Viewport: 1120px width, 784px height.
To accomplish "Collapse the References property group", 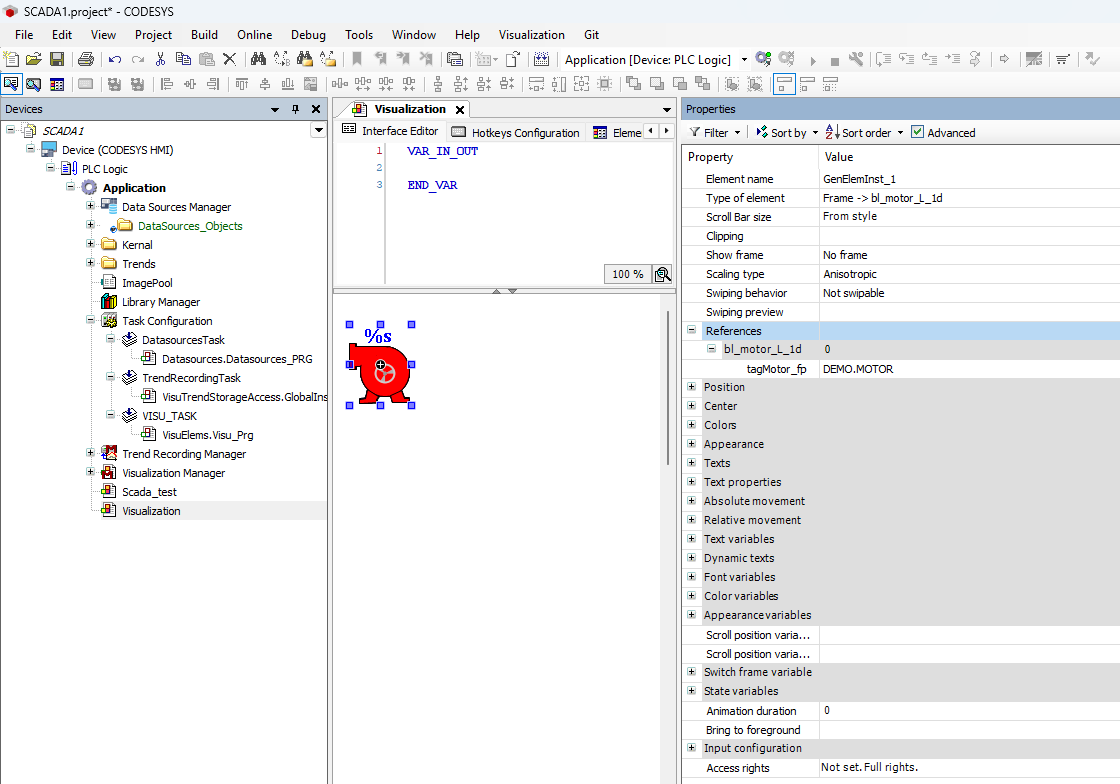I will pos(691,331).
